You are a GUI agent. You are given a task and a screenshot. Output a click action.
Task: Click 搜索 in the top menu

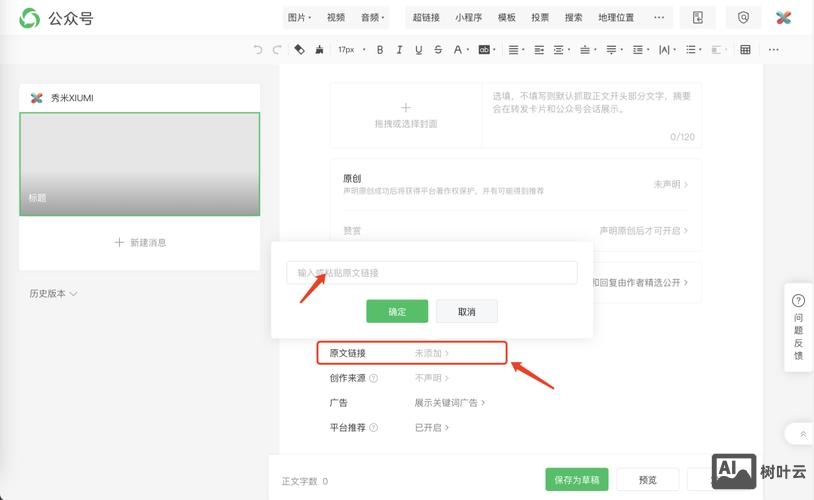(x=573, y=18)
